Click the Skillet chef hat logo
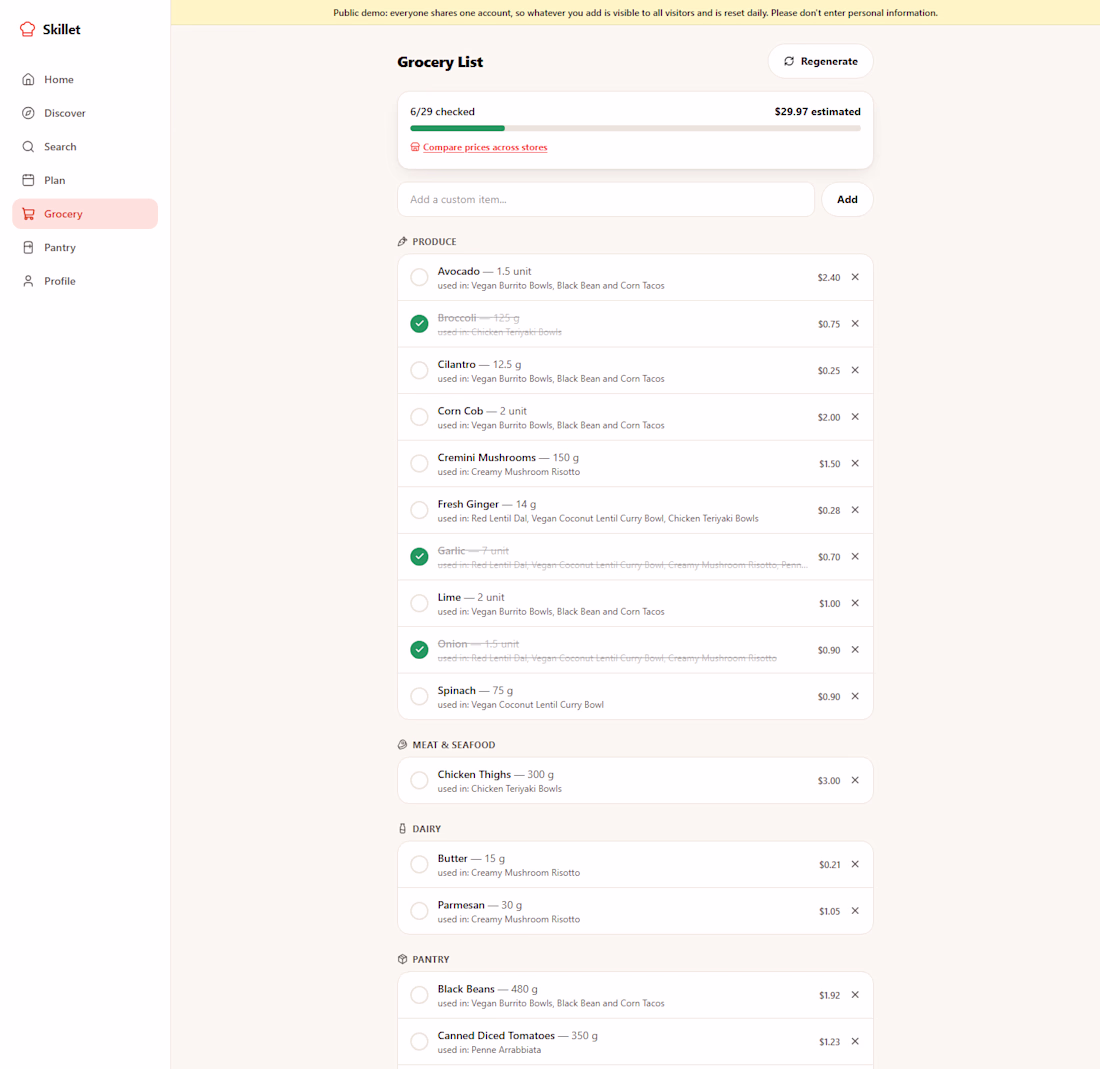The width and height of the screenshot is (1100, 1069). click(27, 29)
